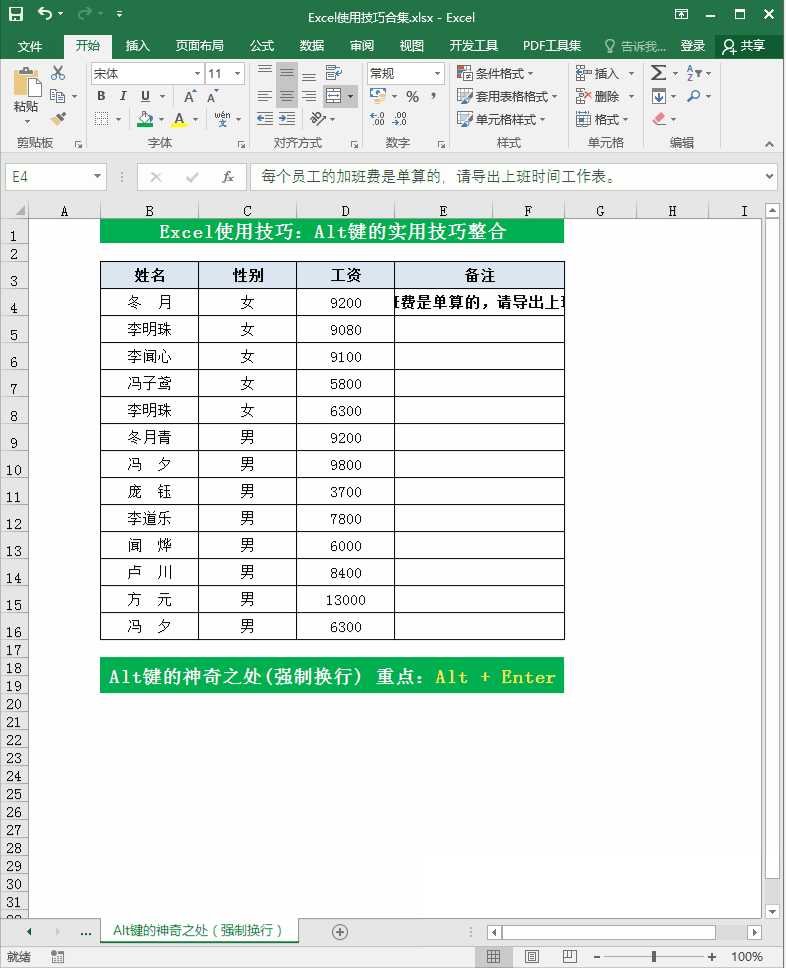786x968 pixels.
Task: Click the Paste clipboard icon
Action: pyautogui.click(x=26, y=82)
